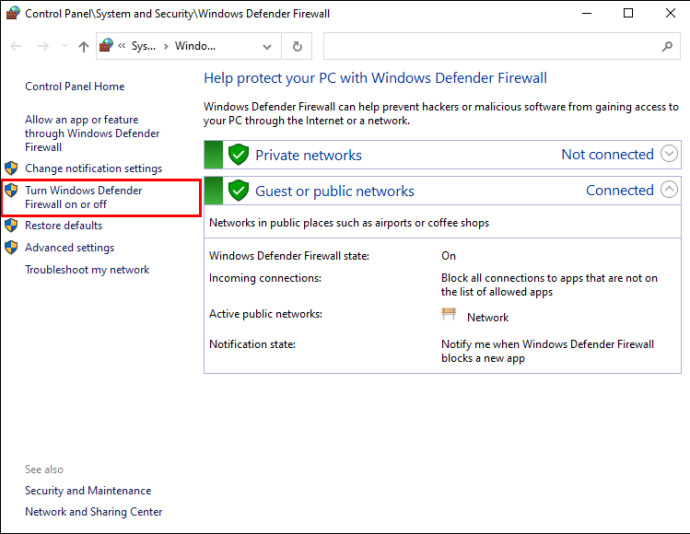This screenshot has height=534, width=690.
Task: Click the Guest or public networks heading
Action: [x=334, y=191]
